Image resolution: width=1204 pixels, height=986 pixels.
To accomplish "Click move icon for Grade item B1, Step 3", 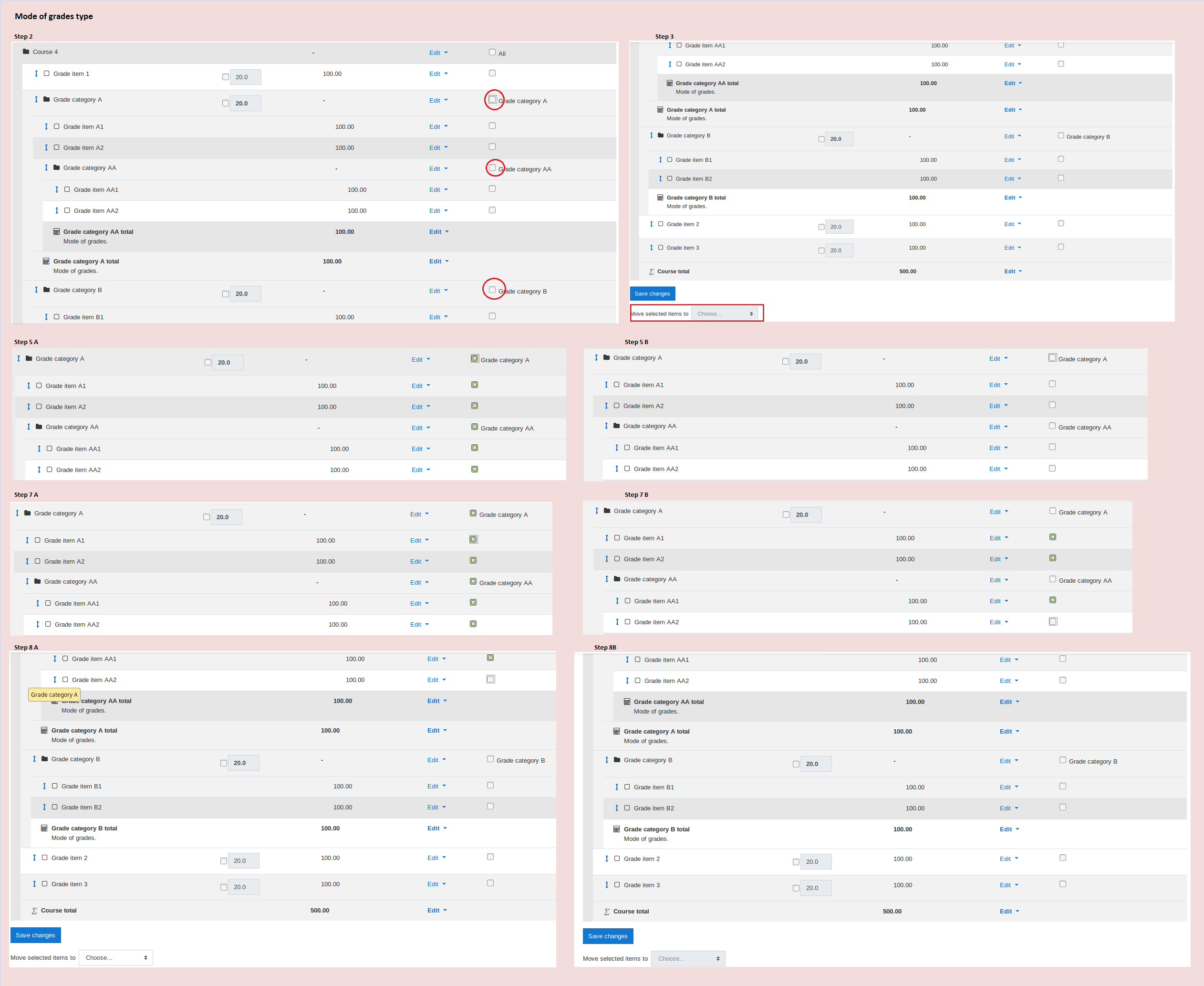I will coord(661,159).
